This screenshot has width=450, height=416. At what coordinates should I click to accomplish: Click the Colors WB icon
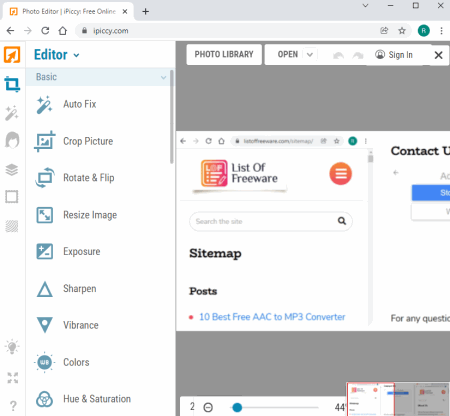point(44,362)
